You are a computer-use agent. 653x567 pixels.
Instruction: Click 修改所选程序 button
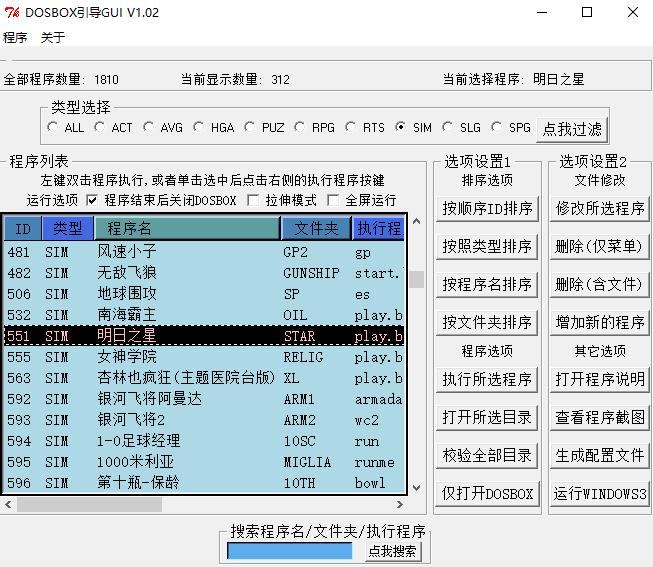(600, 208)
